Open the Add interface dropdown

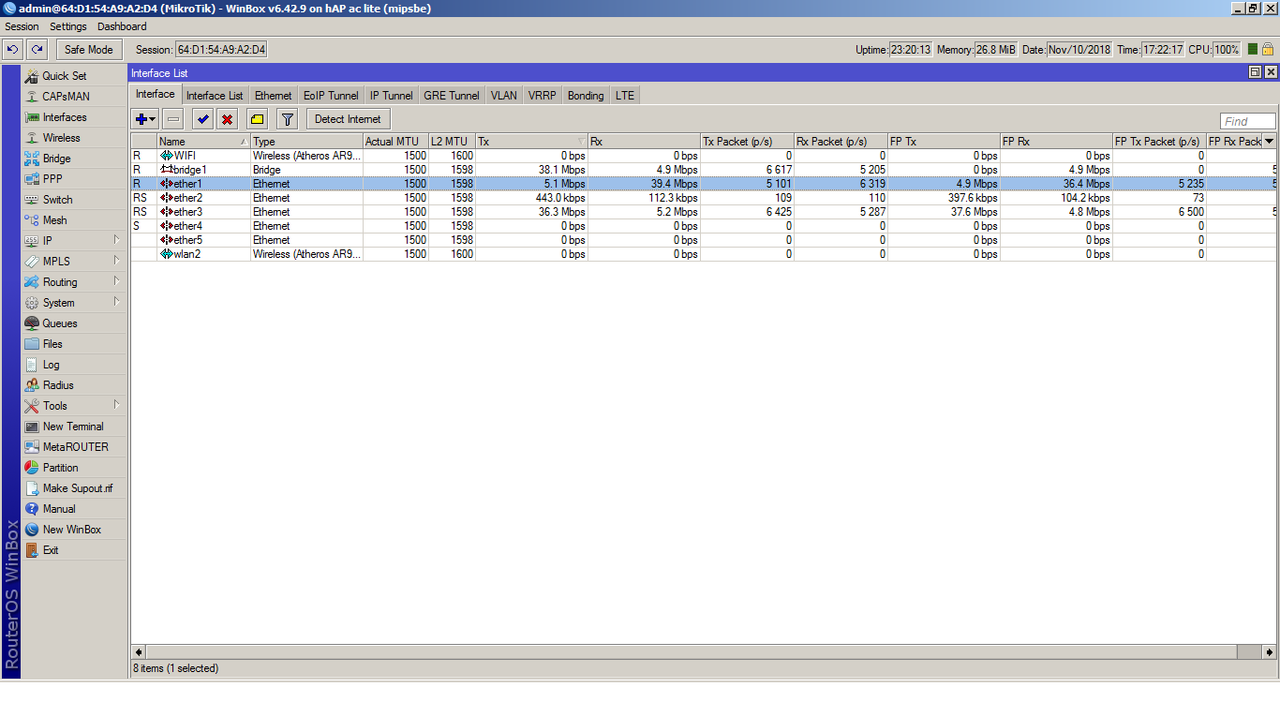point(145,119)
